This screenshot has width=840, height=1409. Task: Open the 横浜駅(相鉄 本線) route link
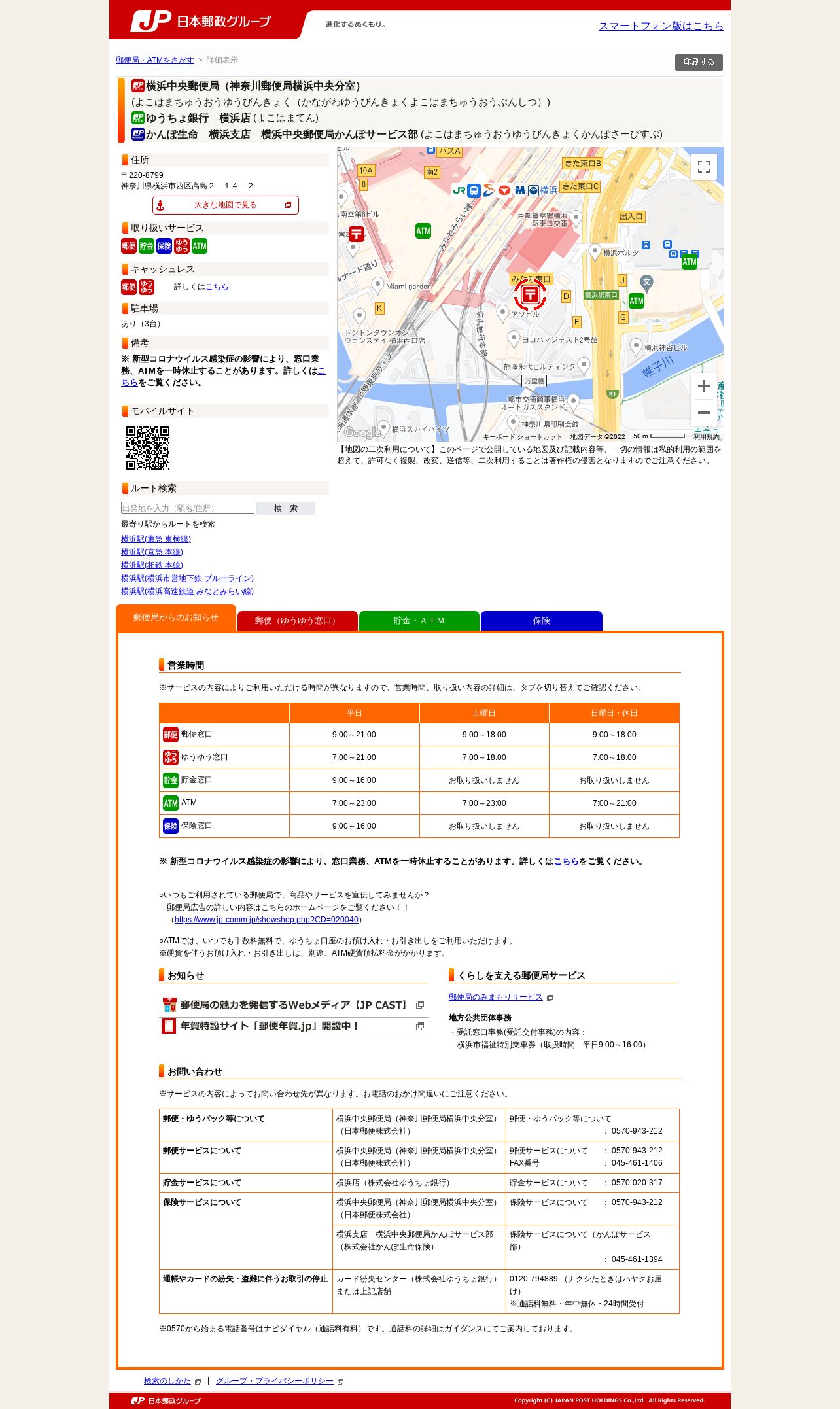[x=152, y=565]
